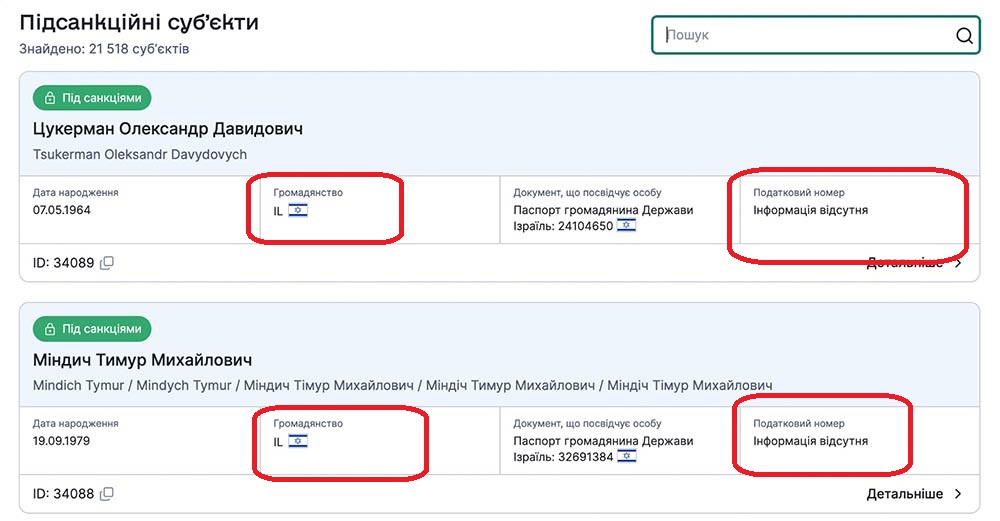This screenshot has height=521, width=1000.
Task: Click the Israel flag under Цукерман's Громадянство
Action: [x=298, y=210]
